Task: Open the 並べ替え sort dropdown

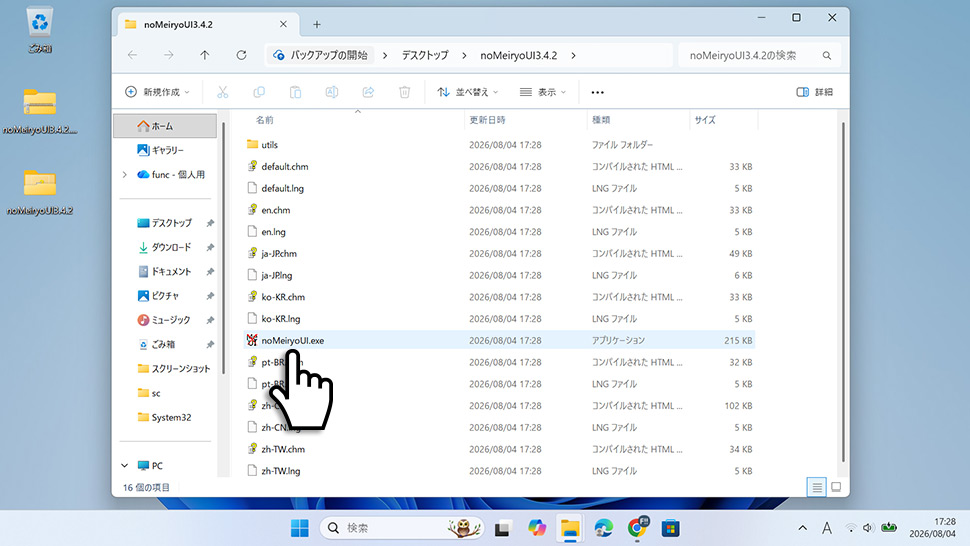Action: 468,92
